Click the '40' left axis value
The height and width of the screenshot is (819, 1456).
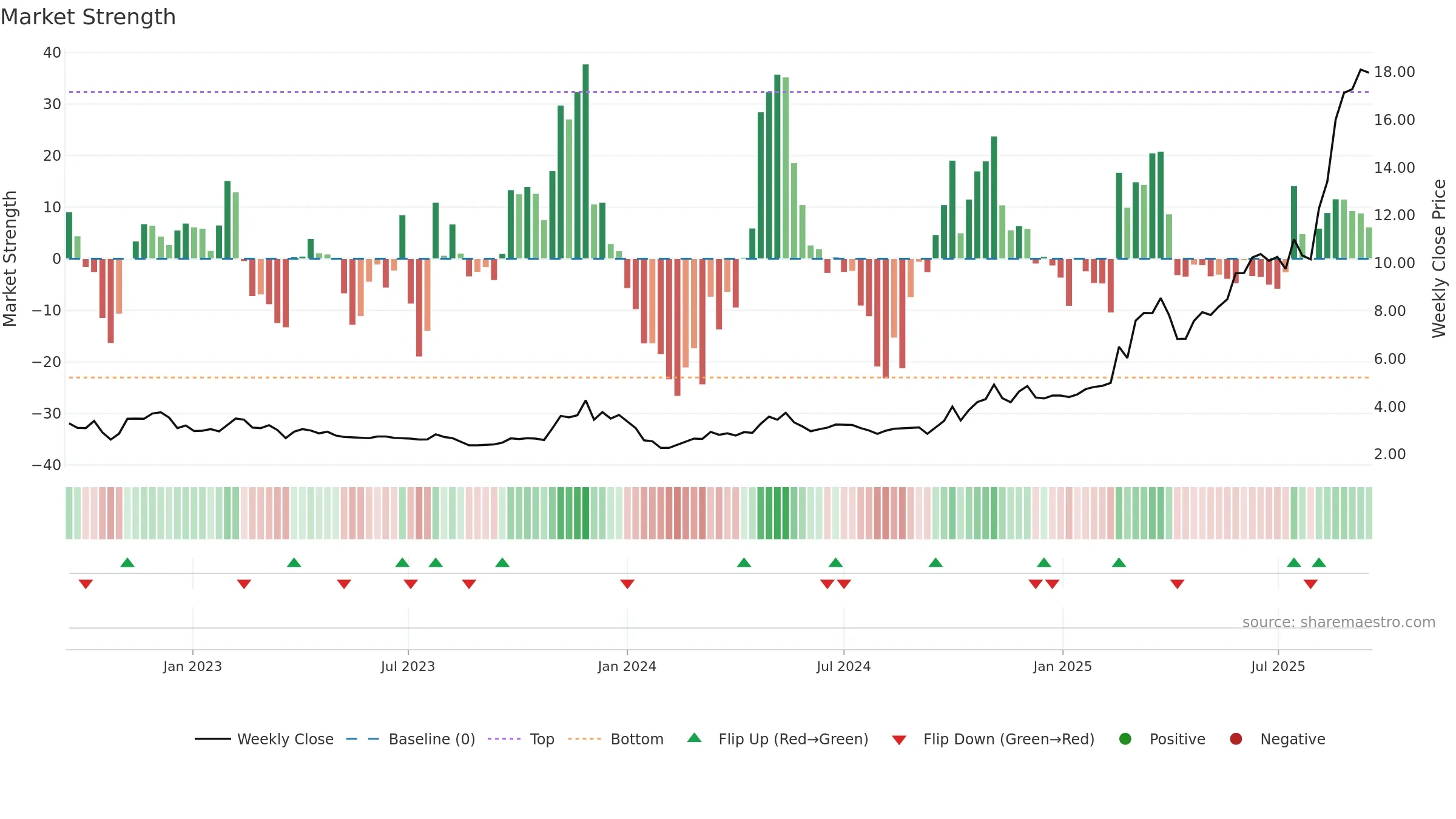(x=52, y=53)
